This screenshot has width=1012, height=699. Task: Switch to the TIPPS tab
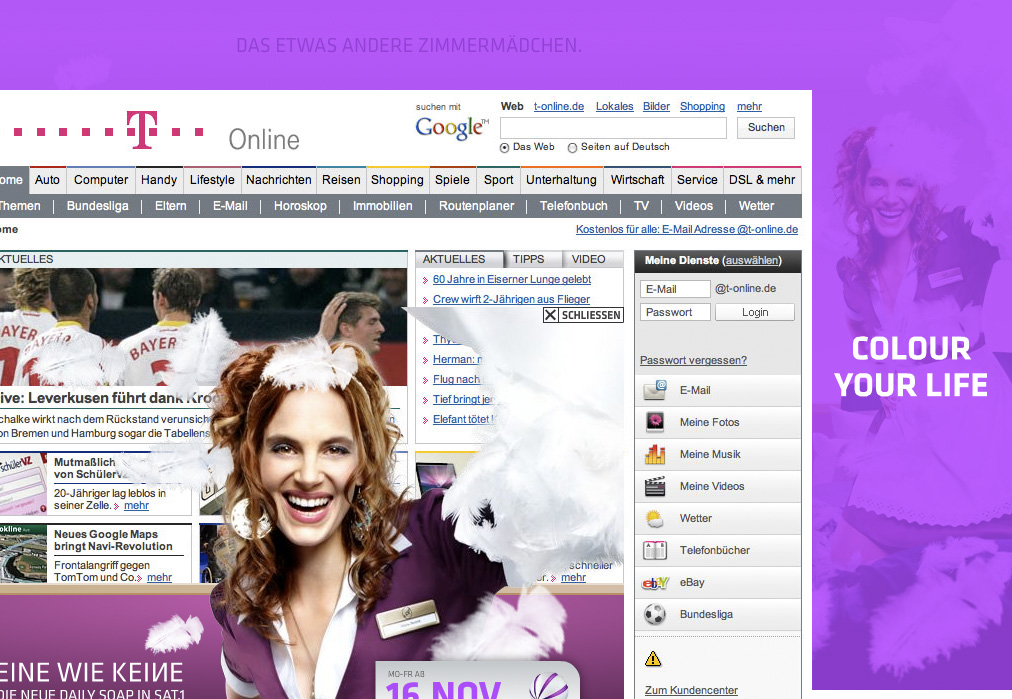529,259
